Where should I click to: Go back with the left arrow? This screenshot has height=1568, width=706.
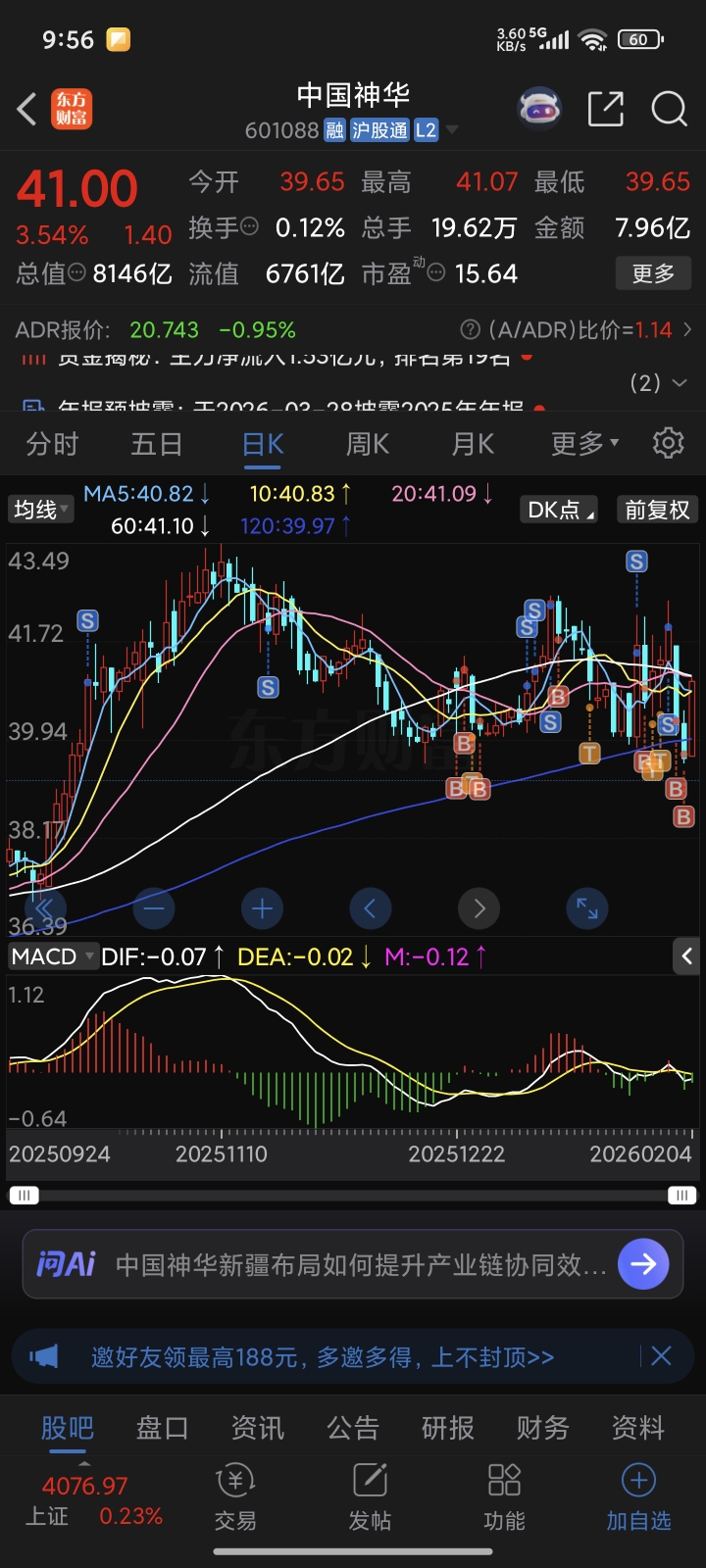click(27, 109)
